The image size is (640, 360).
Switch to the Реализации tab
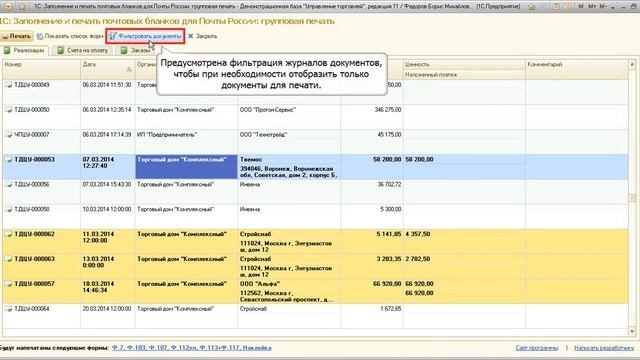coord(24,51)
